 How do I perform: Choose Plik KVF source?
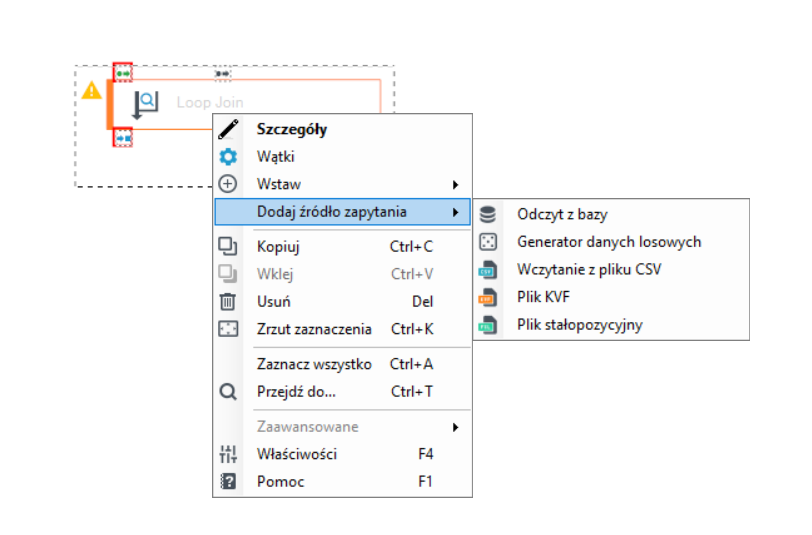[x=611, y=297]
